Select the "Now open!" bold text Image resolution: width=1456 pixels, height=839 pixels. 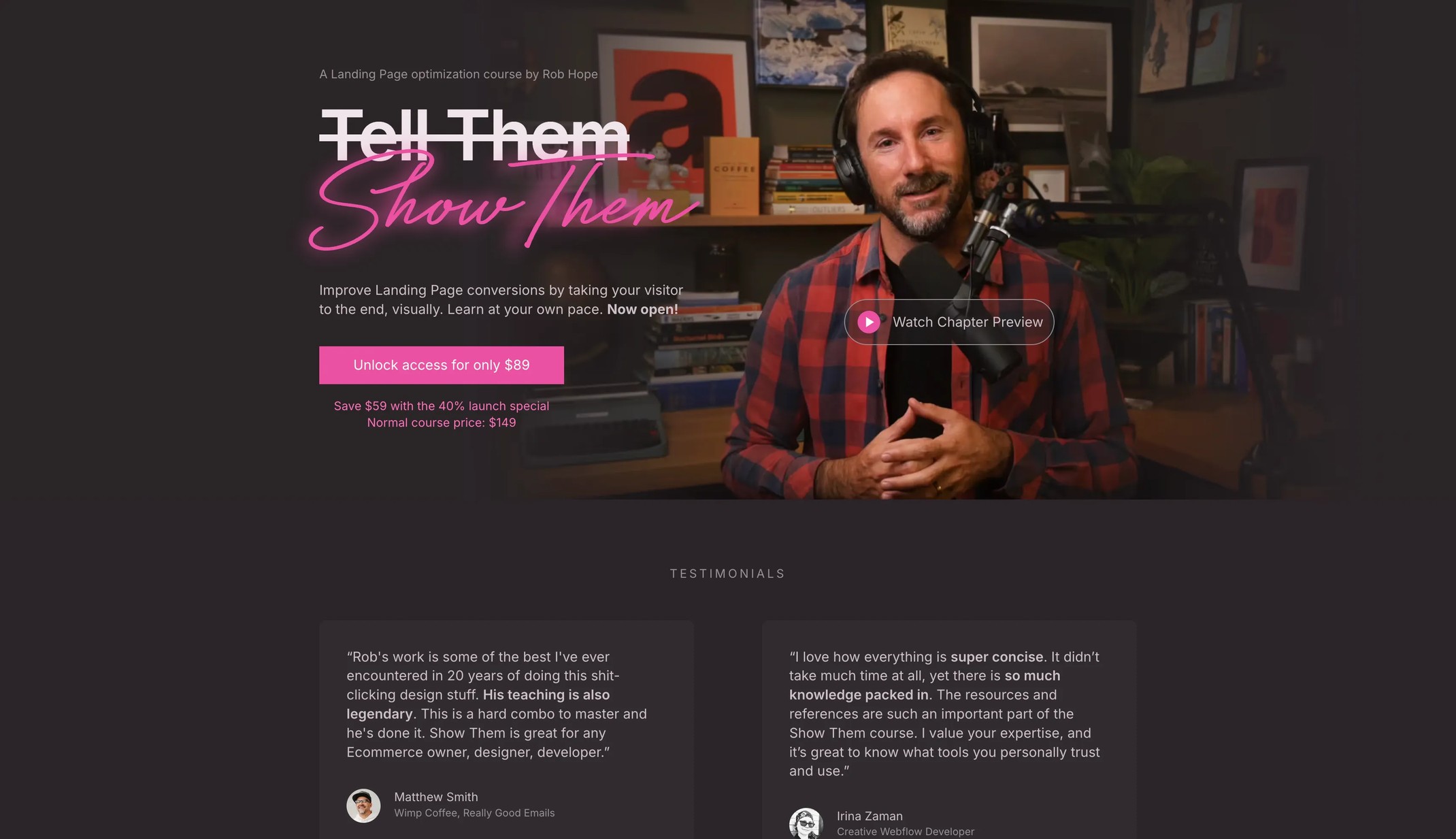[642, 310]
